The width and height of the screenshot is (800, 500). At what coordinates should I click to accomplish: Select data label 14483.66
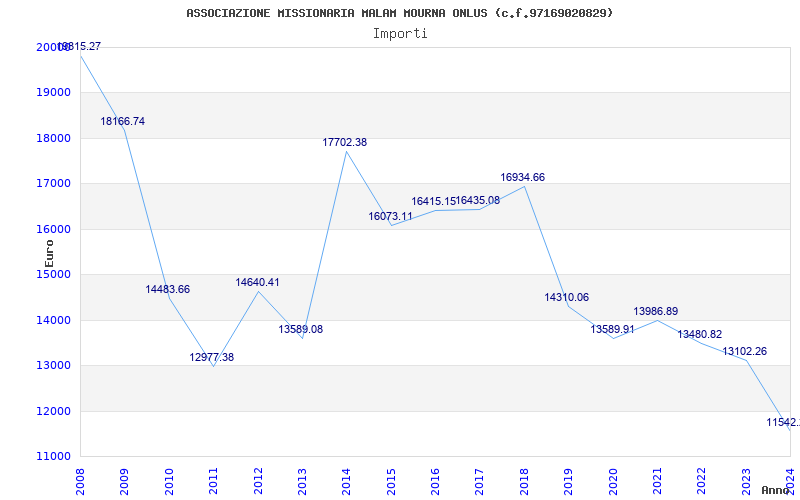(167, 289)
